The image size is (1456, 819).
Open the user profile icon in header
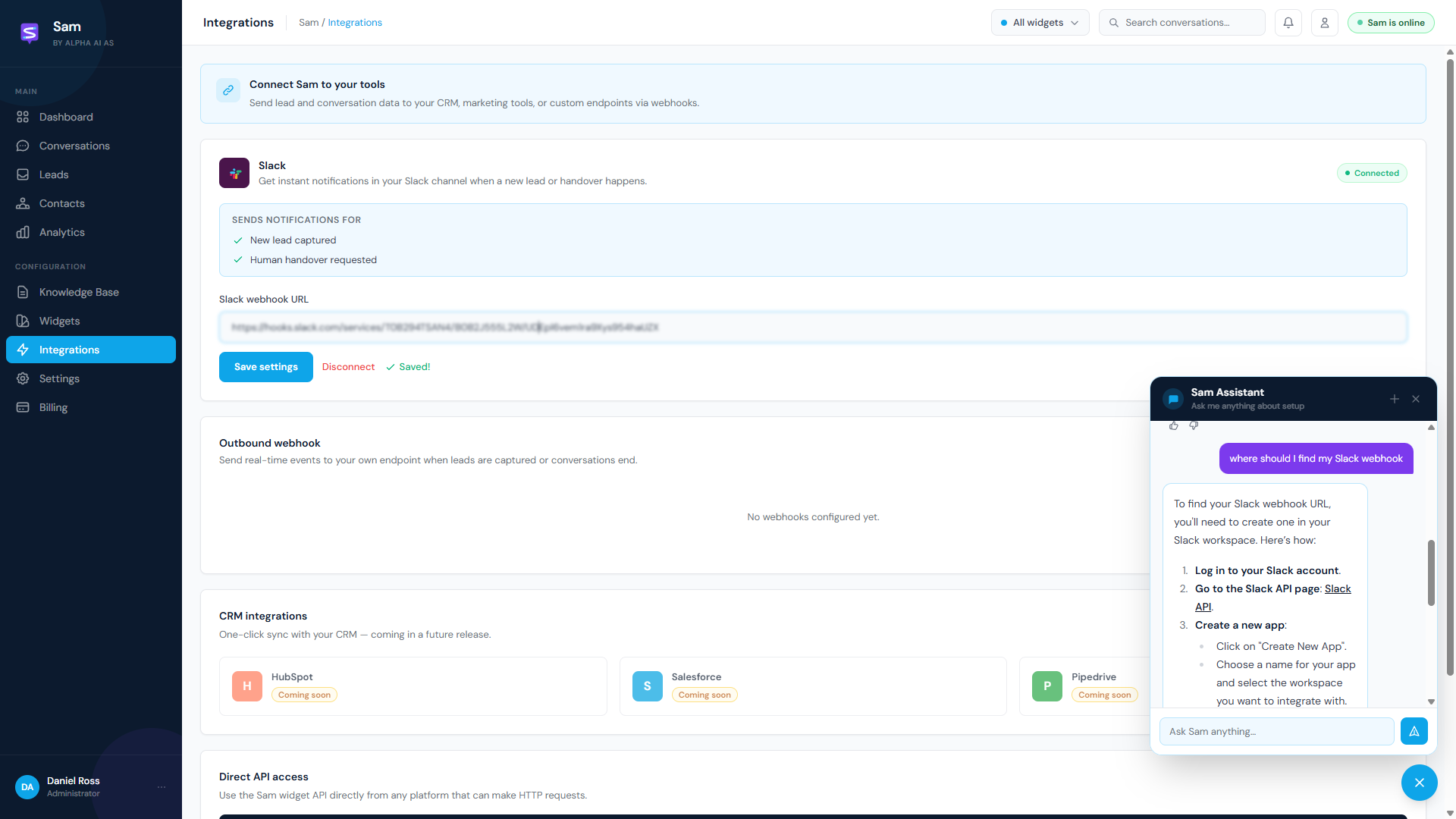(x=1324, y=23)
